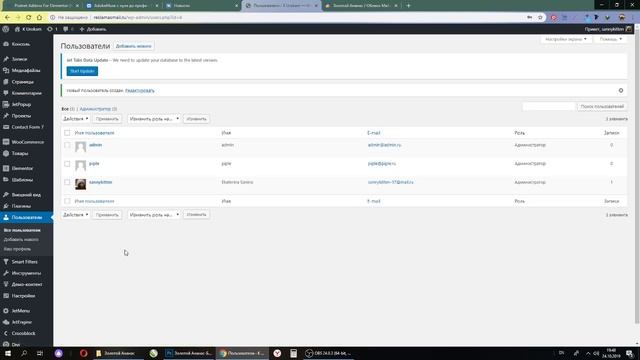Open top Действия bulk actions dropdown

pyautogui.click(x=76, y=119)
